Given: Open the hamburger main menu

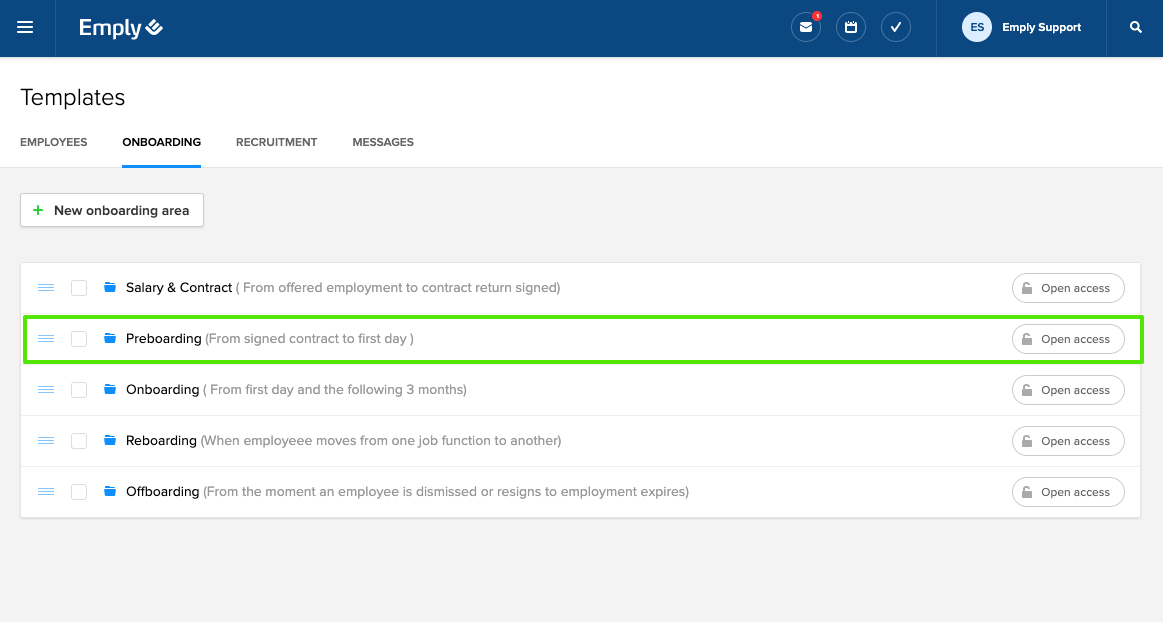Looking at the screenshot, I should 25,28.
